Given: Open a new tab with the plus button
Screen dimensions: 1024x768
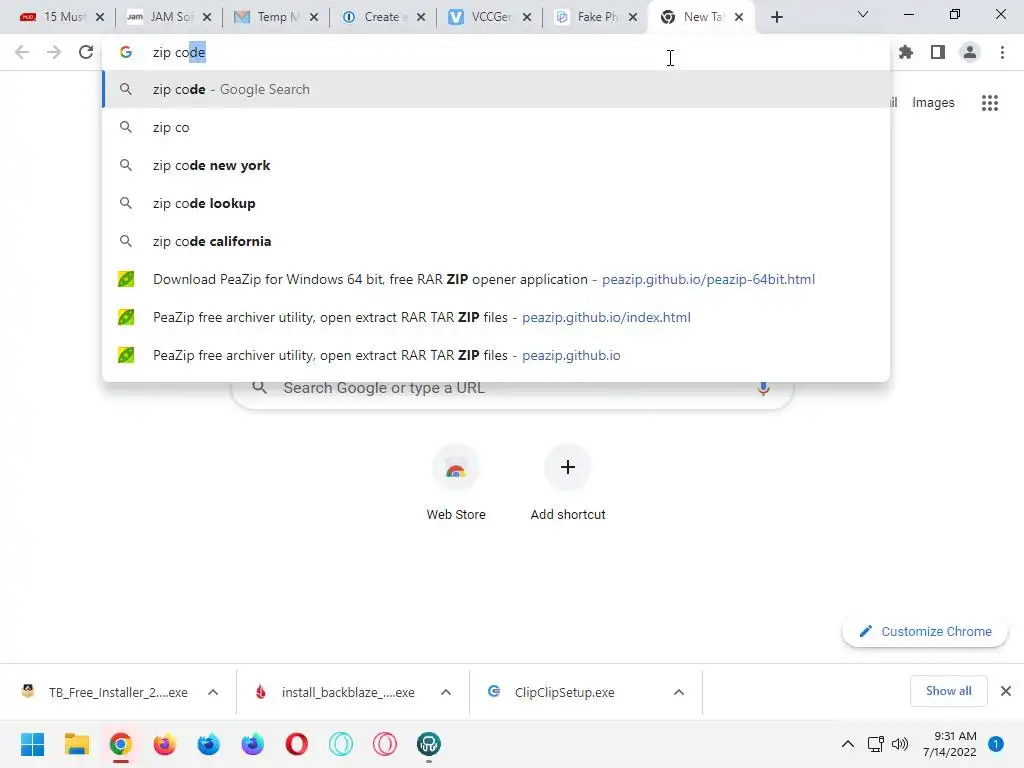Looking at the screenshot, I should point(776,17).
